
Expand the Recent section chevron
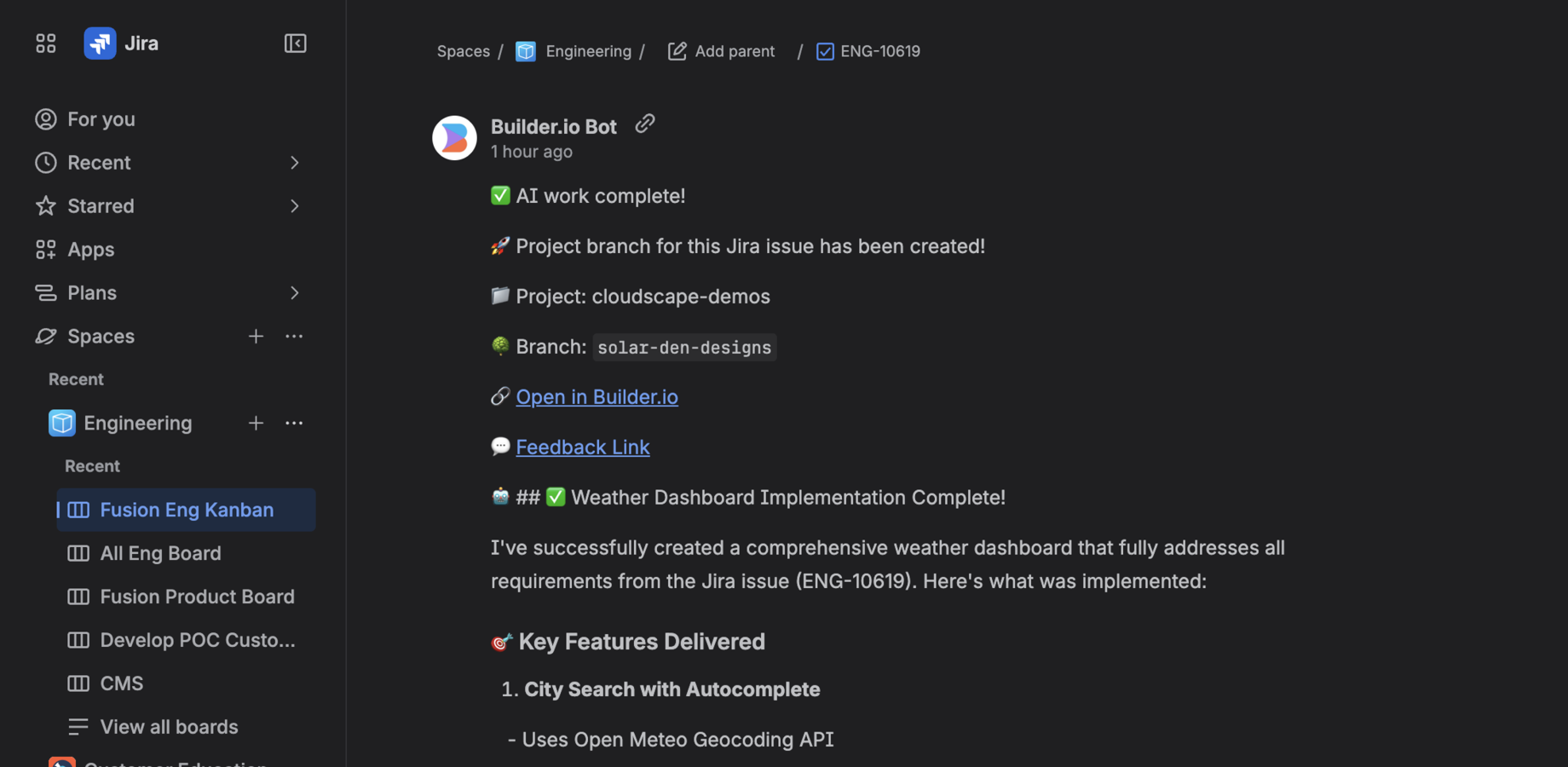[294, 162]
